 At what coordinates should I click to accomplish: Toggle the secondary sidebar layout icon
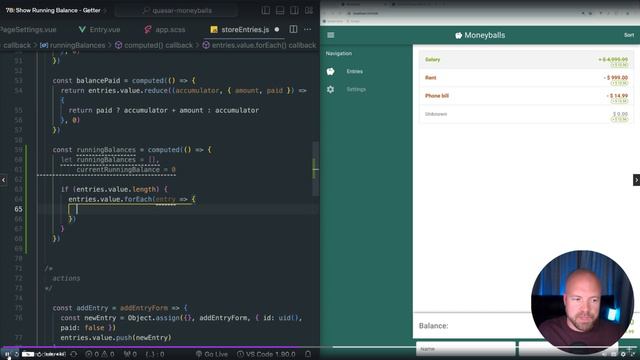point(294,10)
